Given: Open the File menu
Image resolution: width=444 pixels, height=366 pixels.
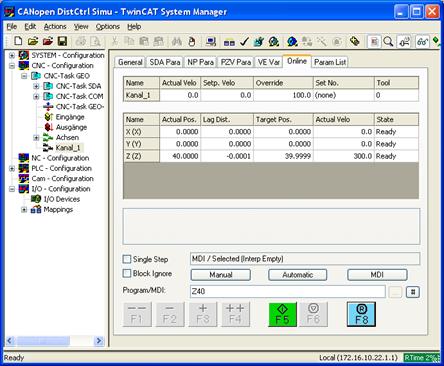Looking at the screenshot, I should pyautogui.click(x=12, y=27).
